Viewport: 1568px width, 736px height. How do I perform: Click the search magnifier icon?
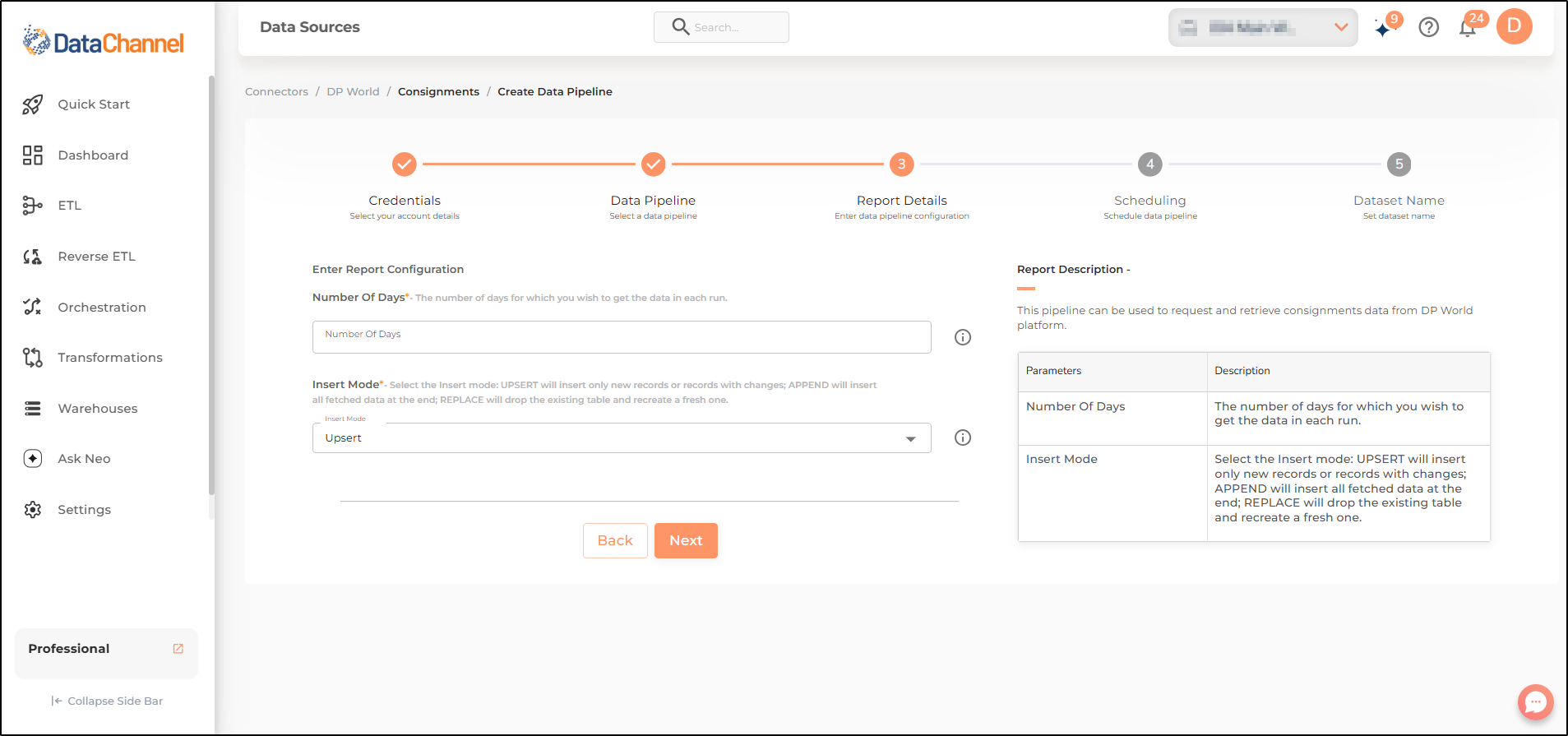click(x=681, y=26)
